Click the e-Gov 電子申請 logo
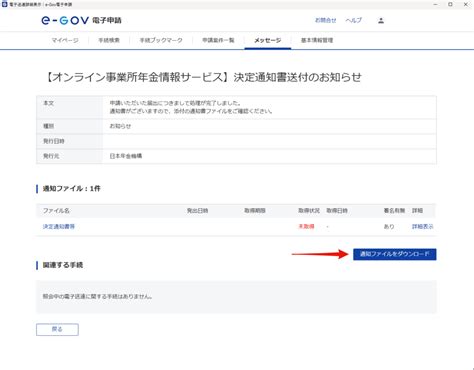 (x=81, y=20)
